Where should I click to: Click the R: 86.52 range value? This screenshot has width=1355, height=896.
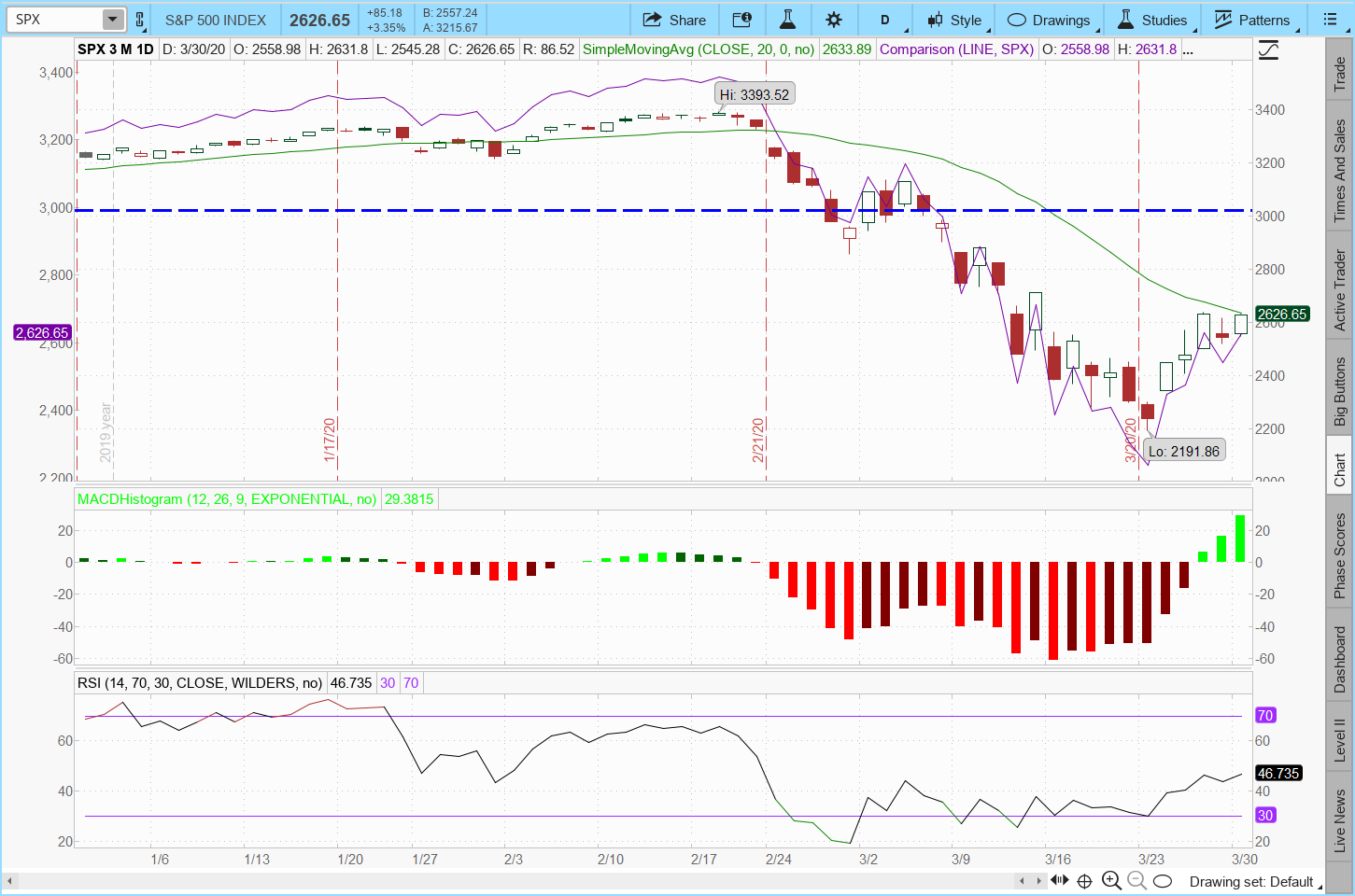pyautogui.click(x=548, y=49)
